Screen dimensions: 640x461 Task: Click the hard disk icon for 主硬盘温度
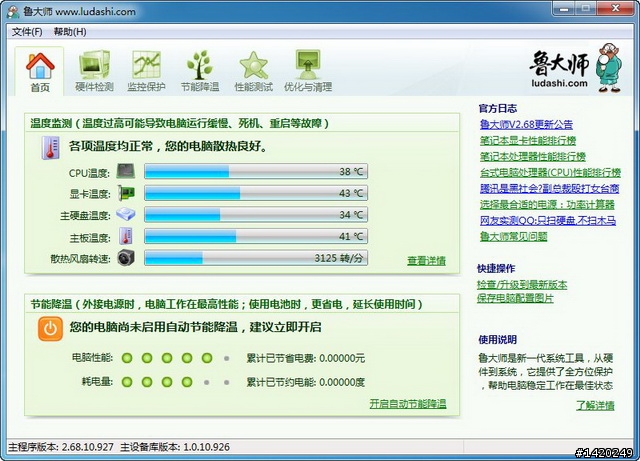click(126, 214)
